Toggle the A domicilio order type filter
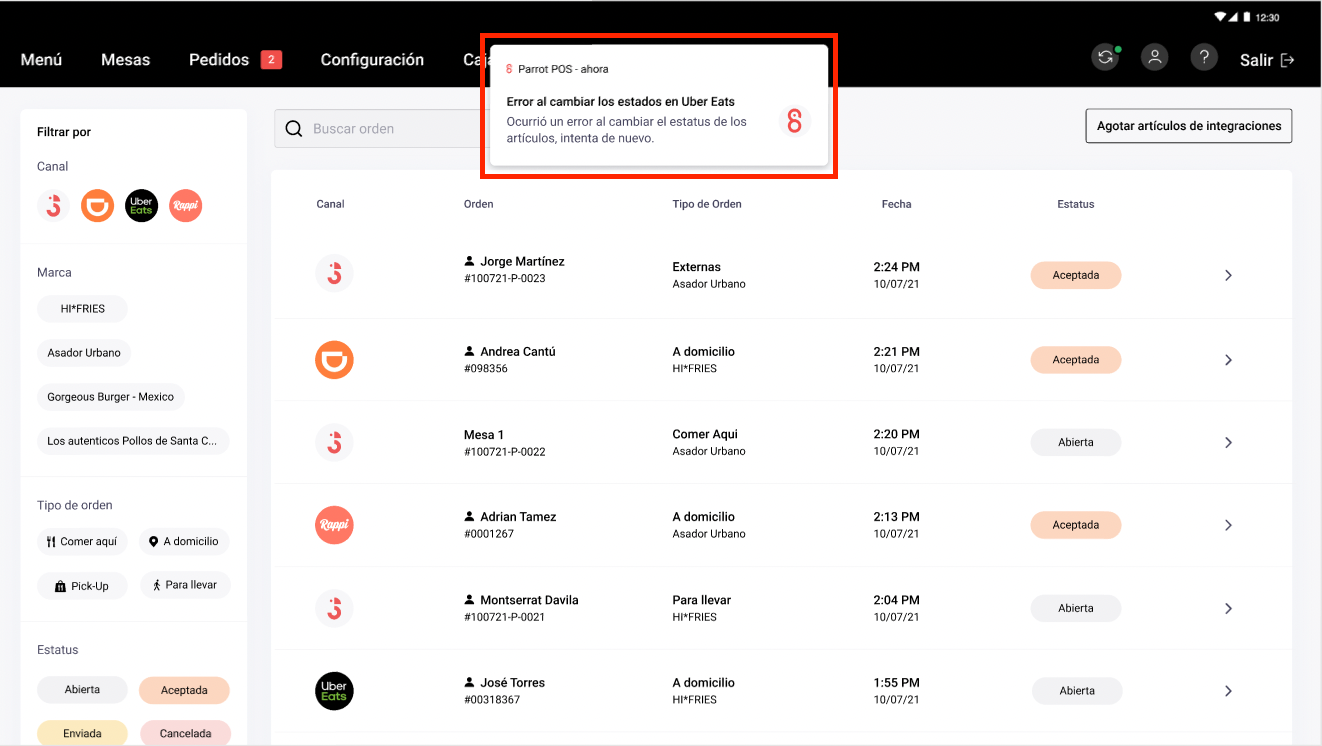 [x=184, y=542]
